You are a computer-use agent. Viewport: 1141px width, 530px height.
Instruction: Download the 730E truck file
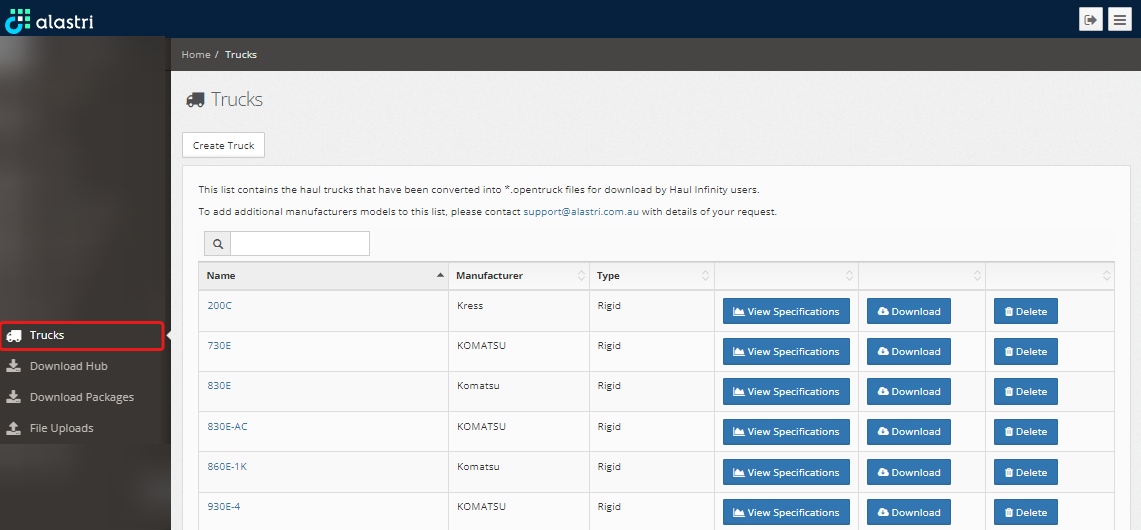click(x=908, y=352)
